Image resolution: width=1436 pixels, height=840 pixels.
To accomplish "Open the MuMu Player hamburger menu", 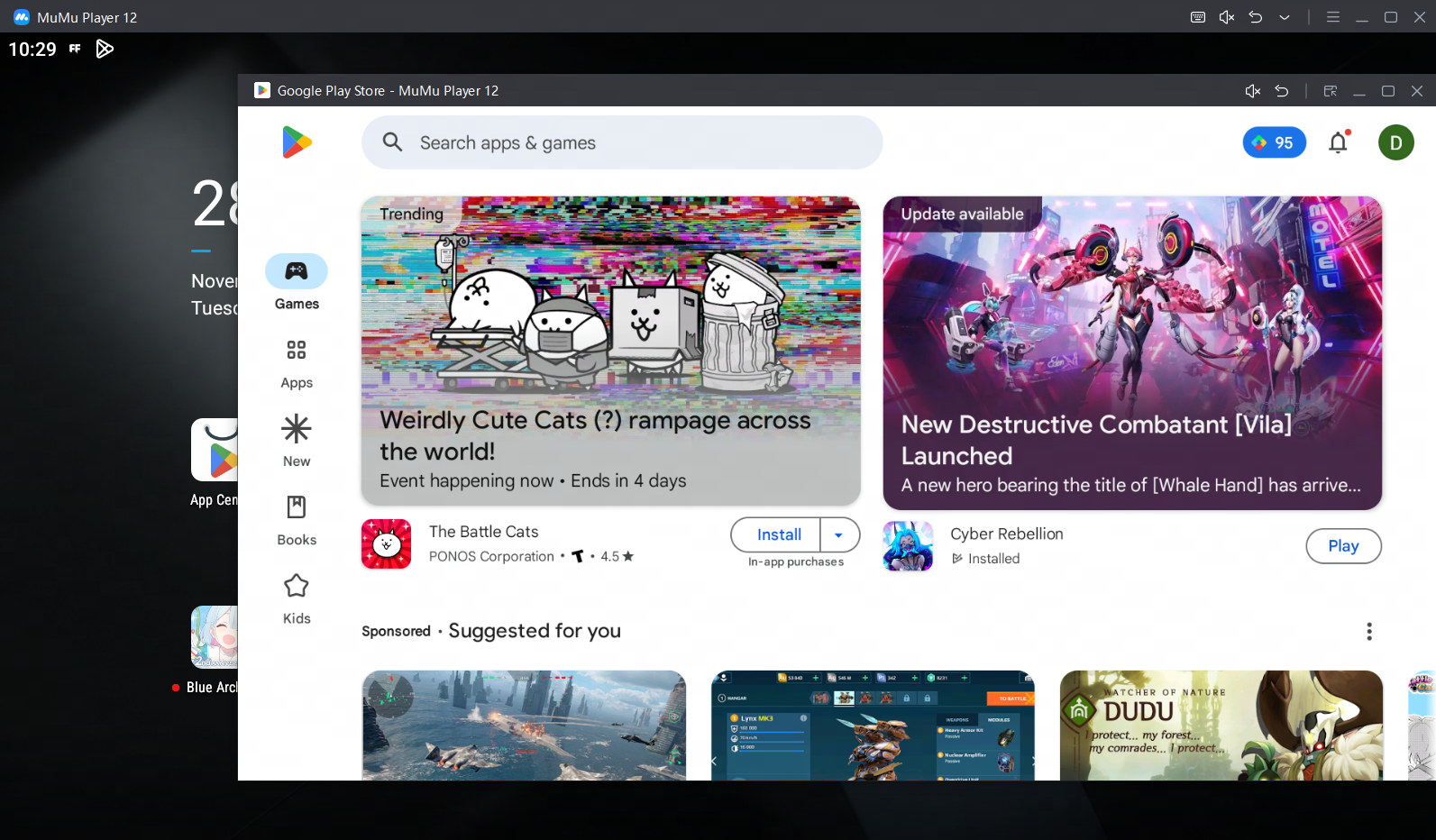I will (1332, 17).
